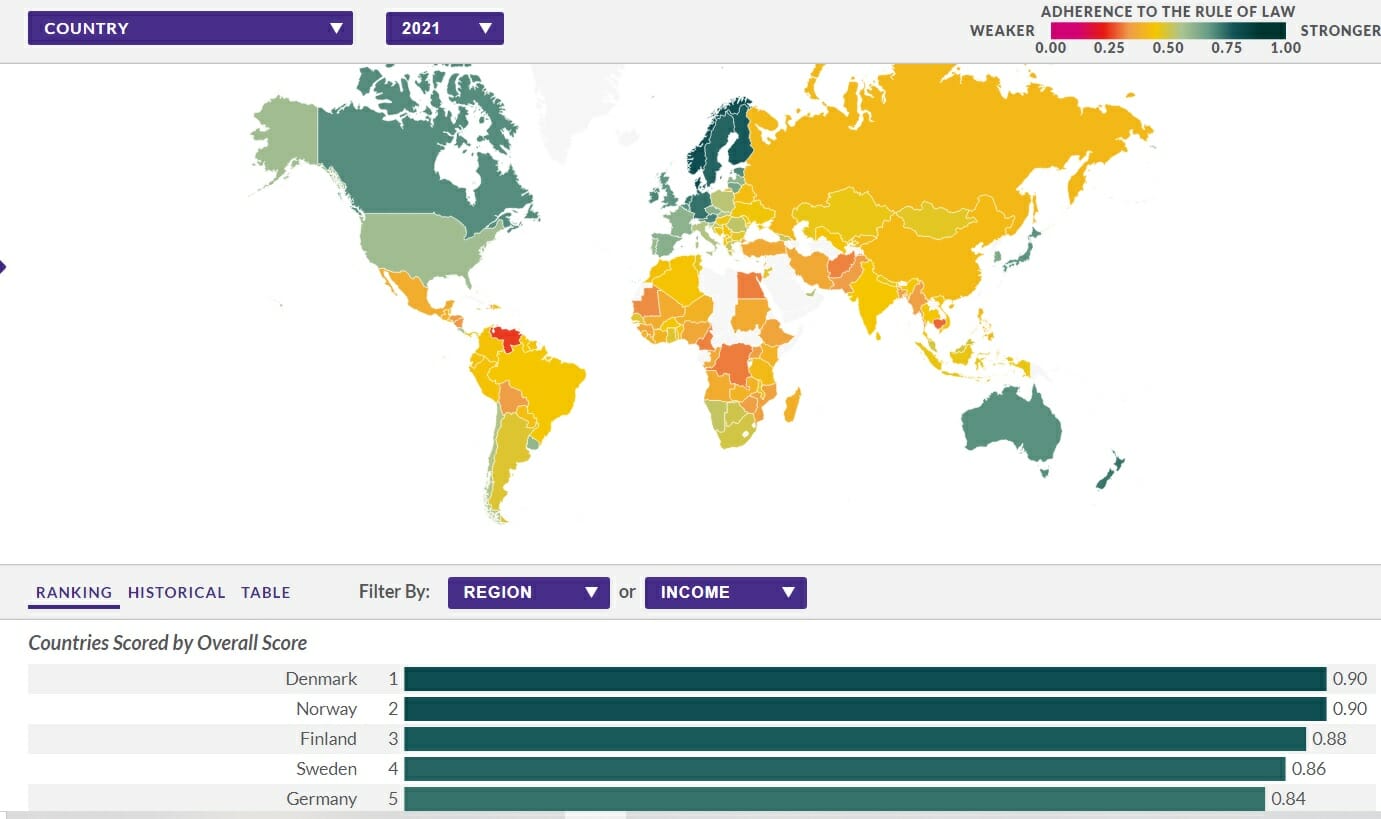Click the Germany ranking bar
The width and height of the screenshot is (1381, 819).
pos(834,799)
